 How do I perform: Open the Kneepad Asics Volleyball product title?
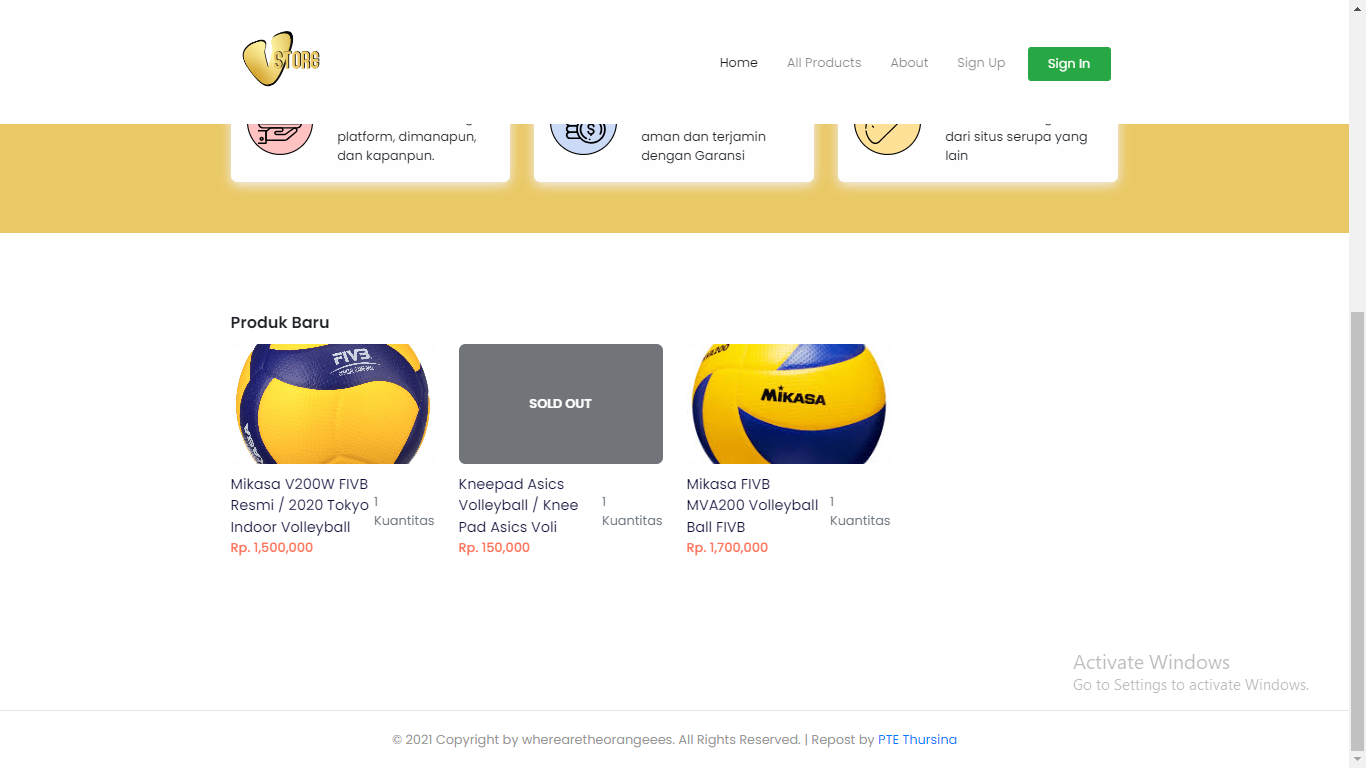519,506
